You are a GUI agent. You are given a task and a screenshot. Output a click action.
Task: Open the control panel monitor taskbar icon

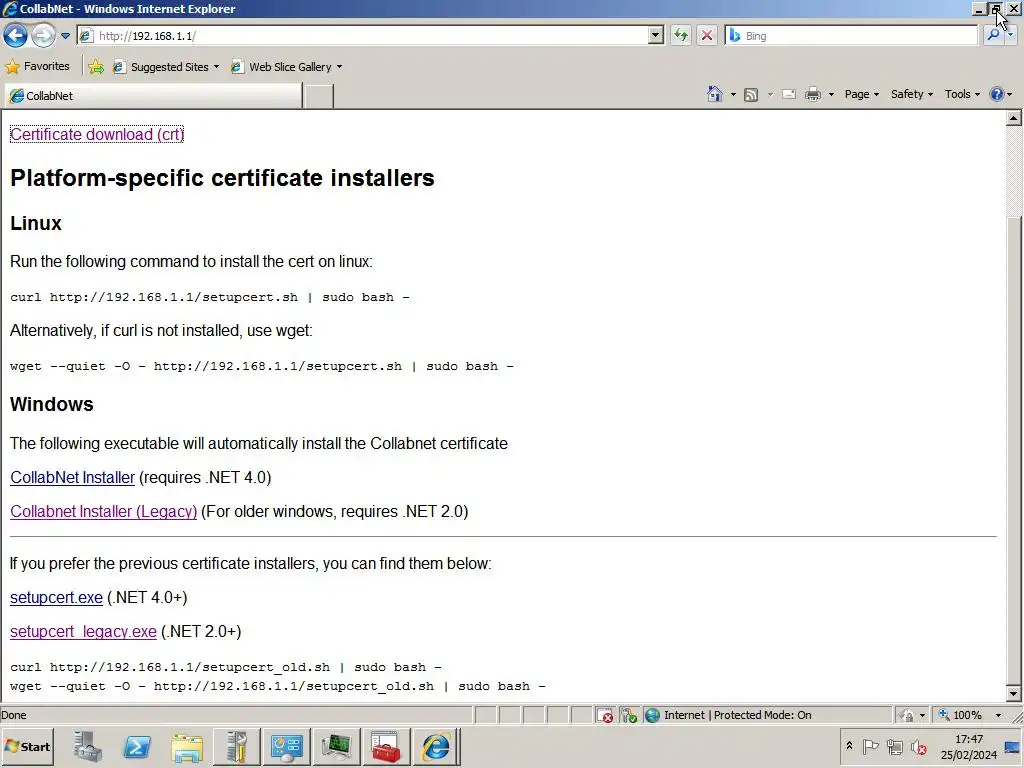(286, 746)
